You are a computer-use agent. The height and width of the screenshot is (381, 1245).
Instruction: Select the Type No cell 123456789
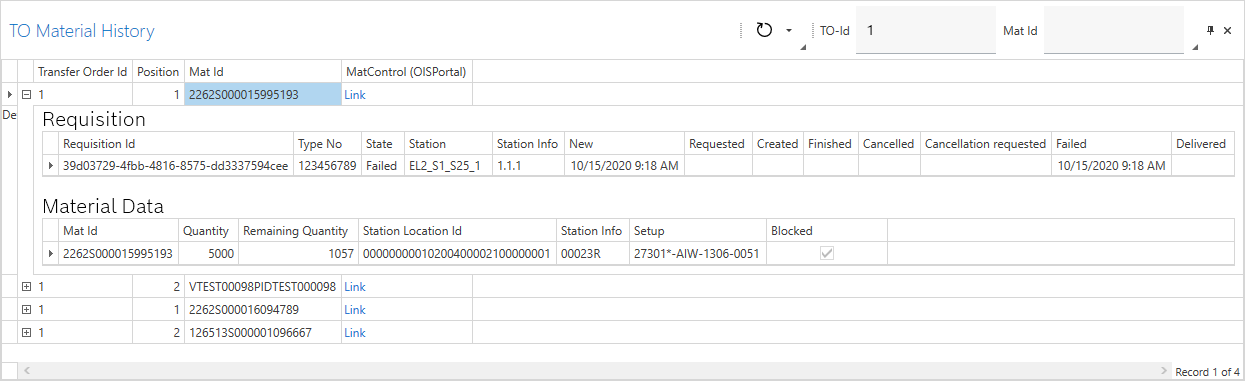pyautogui.click(x=327, y=166)
